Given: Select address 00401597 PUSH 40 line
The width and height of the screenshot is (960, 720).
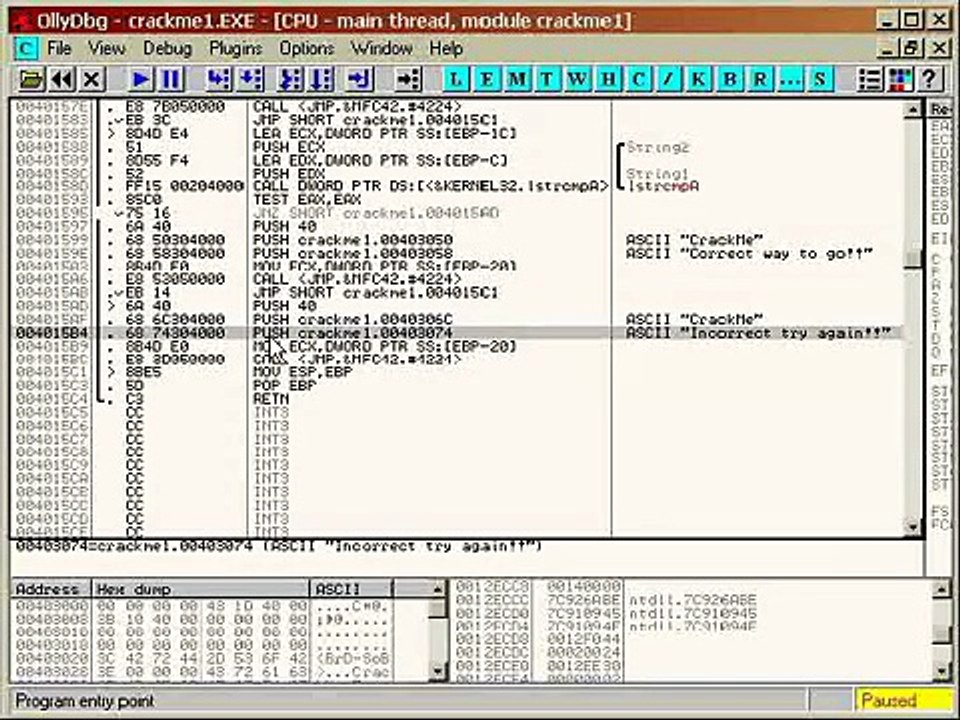Looking at the screenshot, I should click(x=456, y=227).
